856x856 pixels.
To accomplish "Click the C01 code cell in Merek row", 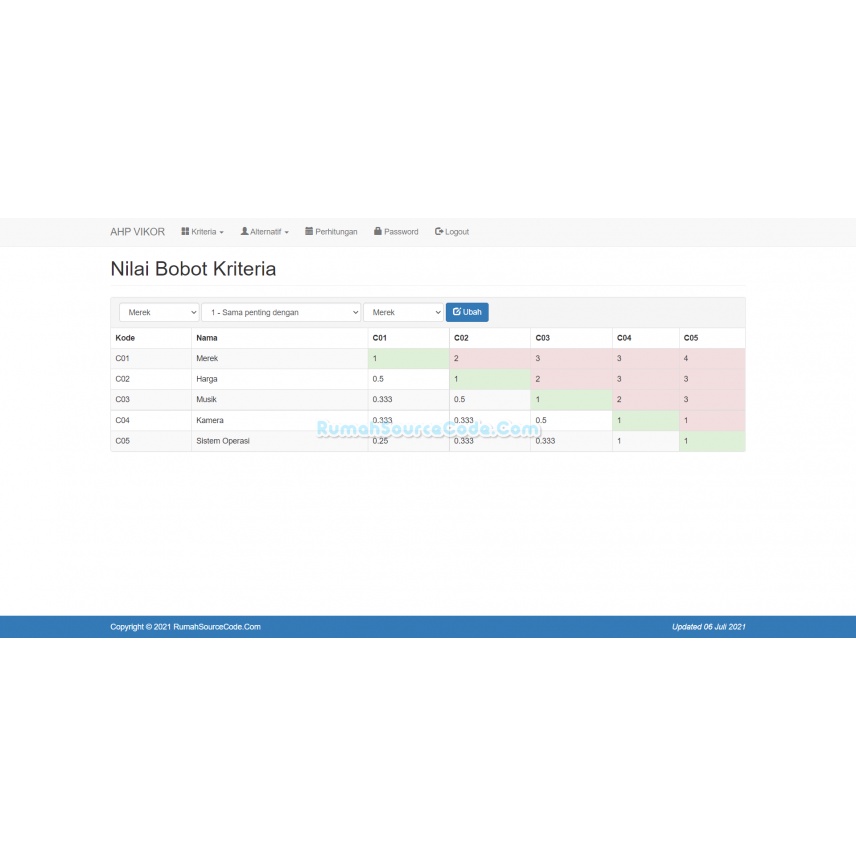I will [151, 359].
